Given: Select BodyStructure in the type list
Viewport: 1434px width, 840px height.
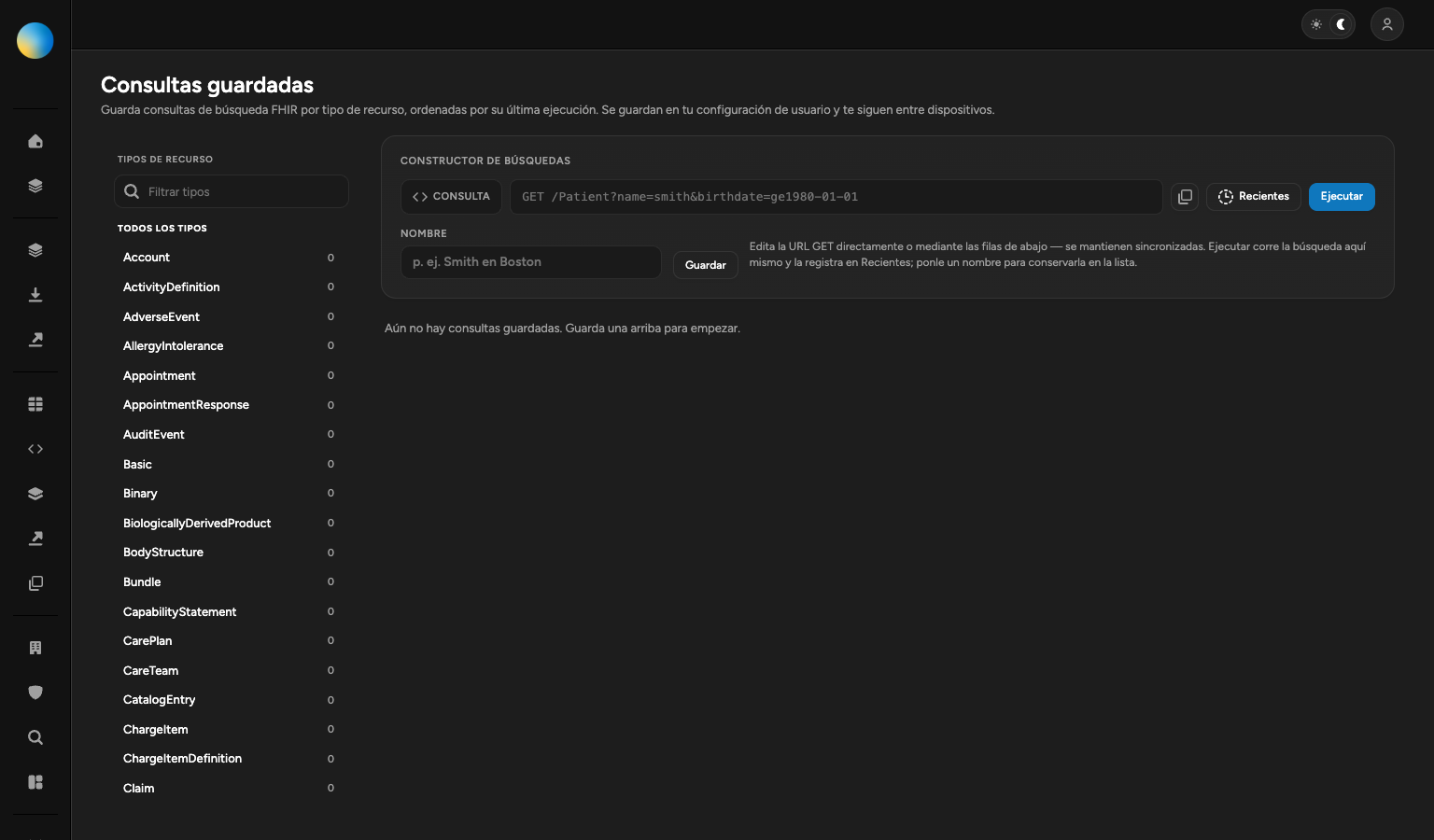Looking at the screenshot, I should pos(229,553).
